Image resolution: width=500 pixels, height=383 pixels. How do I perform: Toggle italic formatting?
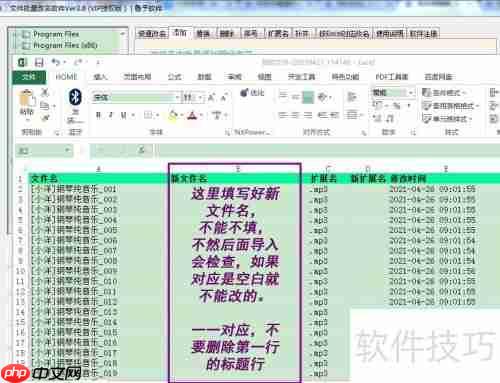coord(111,115)
